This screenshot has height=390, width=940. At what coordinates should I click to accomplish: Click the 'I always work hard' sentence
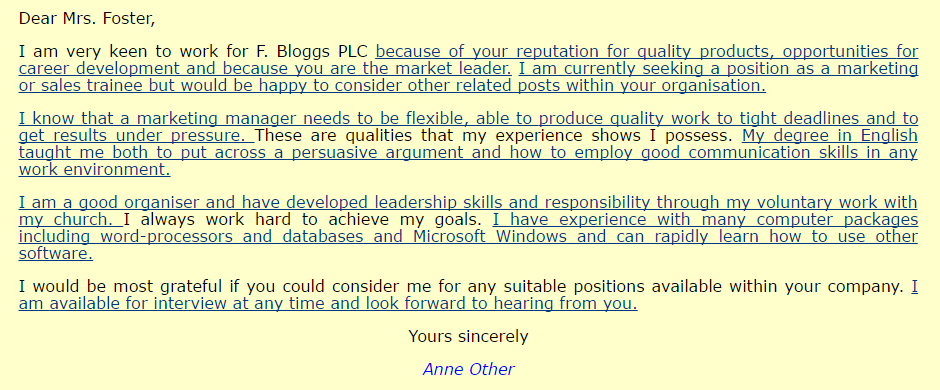coord(303,219)
